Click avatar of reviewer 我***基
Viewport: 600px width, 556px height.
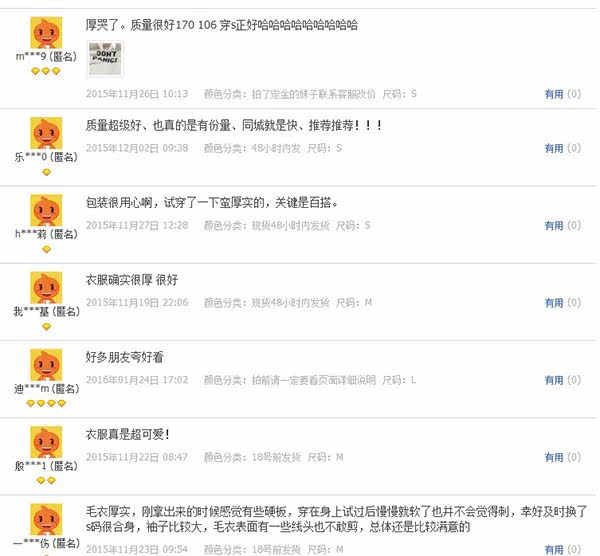pyautogui.click(x=46, y=287)
